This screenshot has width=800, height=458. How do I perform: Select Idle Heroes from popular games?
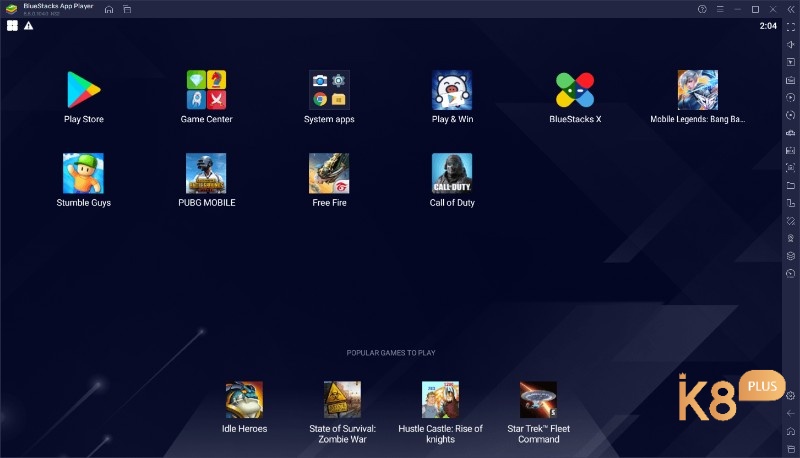(x=244, y=400)
